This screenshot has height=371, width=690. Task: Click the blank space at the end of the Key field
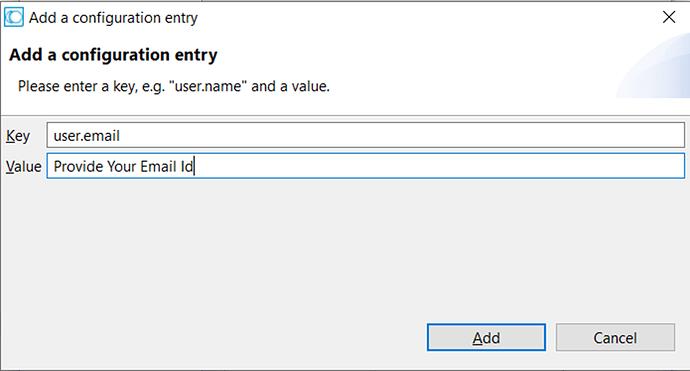point(400,135)
